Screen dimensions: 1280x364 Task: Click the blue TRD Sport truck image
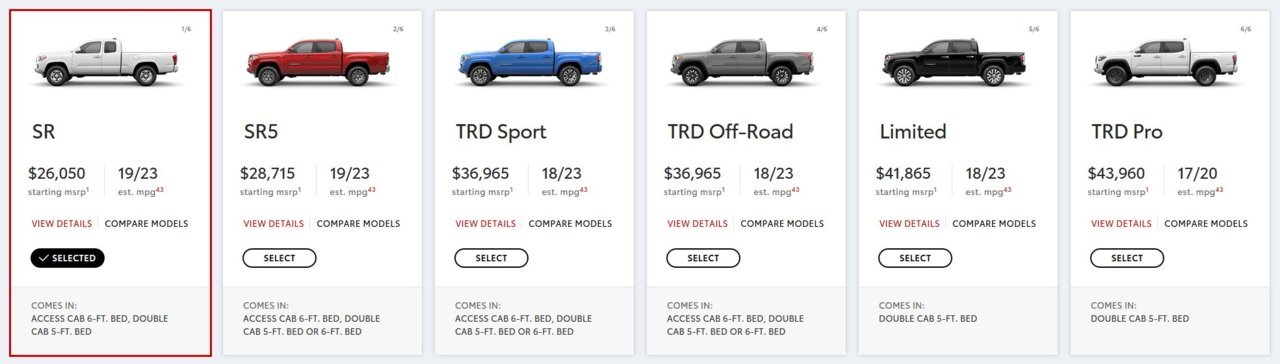click(529, 62)
